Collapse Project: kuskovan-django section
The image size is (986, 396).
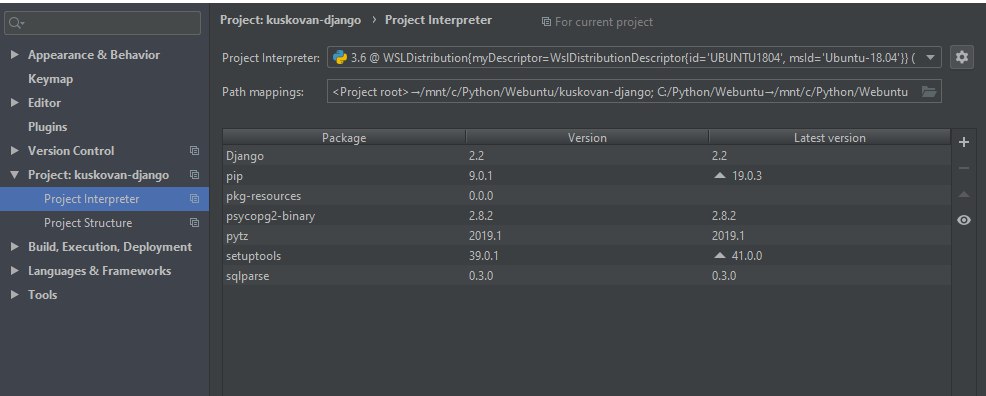(14, 175)
